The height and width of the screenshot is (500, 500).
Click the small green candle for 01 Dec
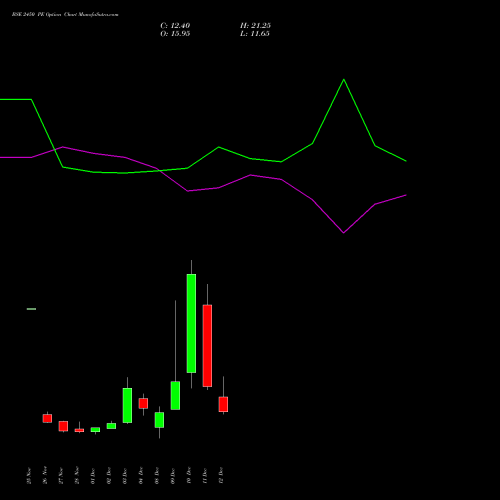point(95,430)
